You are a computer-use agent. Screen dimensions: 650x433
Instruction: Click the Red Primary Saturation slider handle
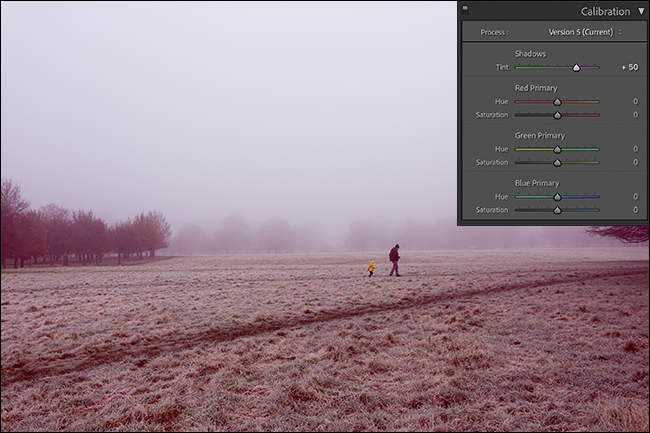point(557,115)
